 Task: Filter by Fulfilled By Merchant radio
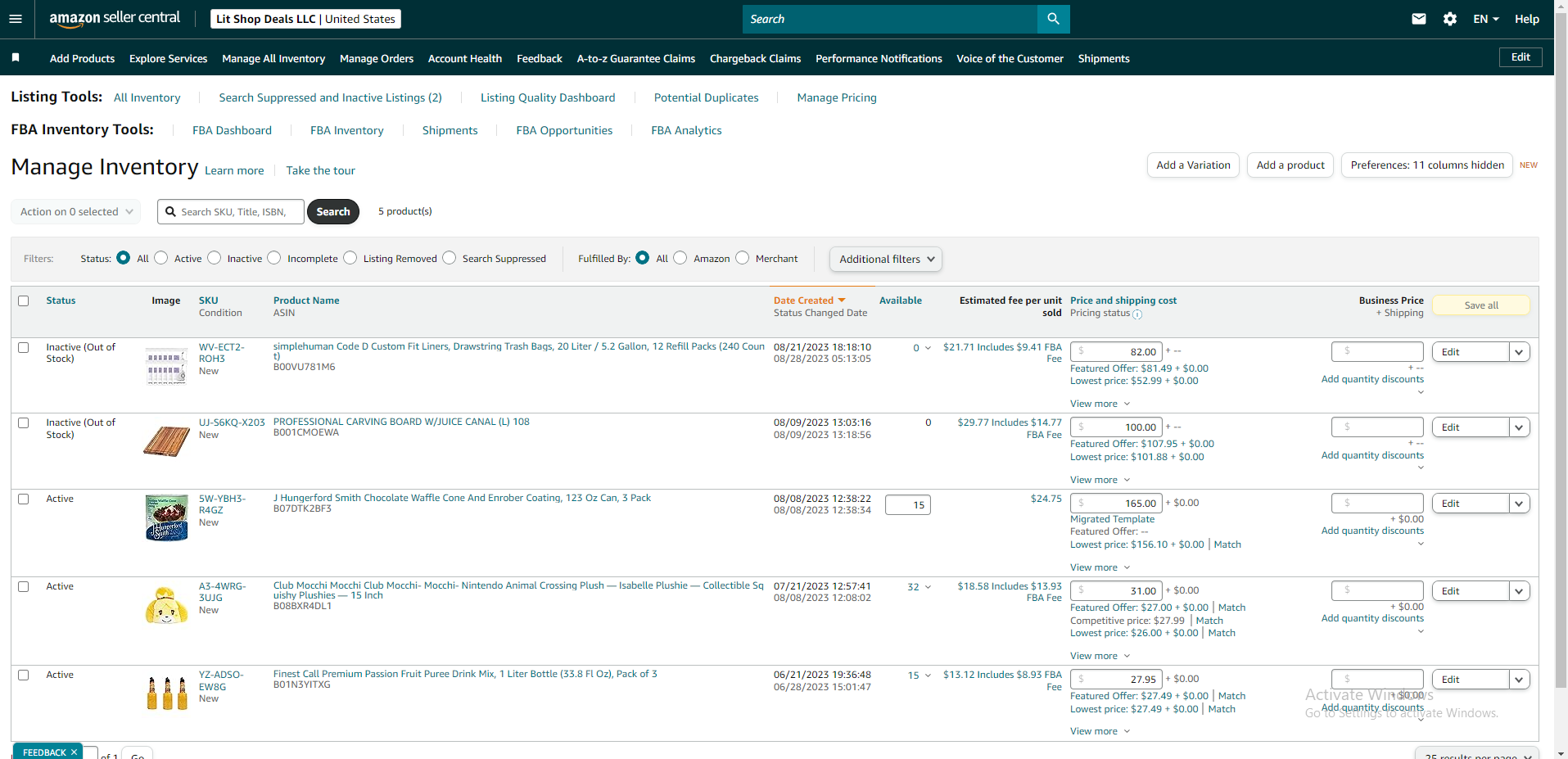(x=743, y=258)
